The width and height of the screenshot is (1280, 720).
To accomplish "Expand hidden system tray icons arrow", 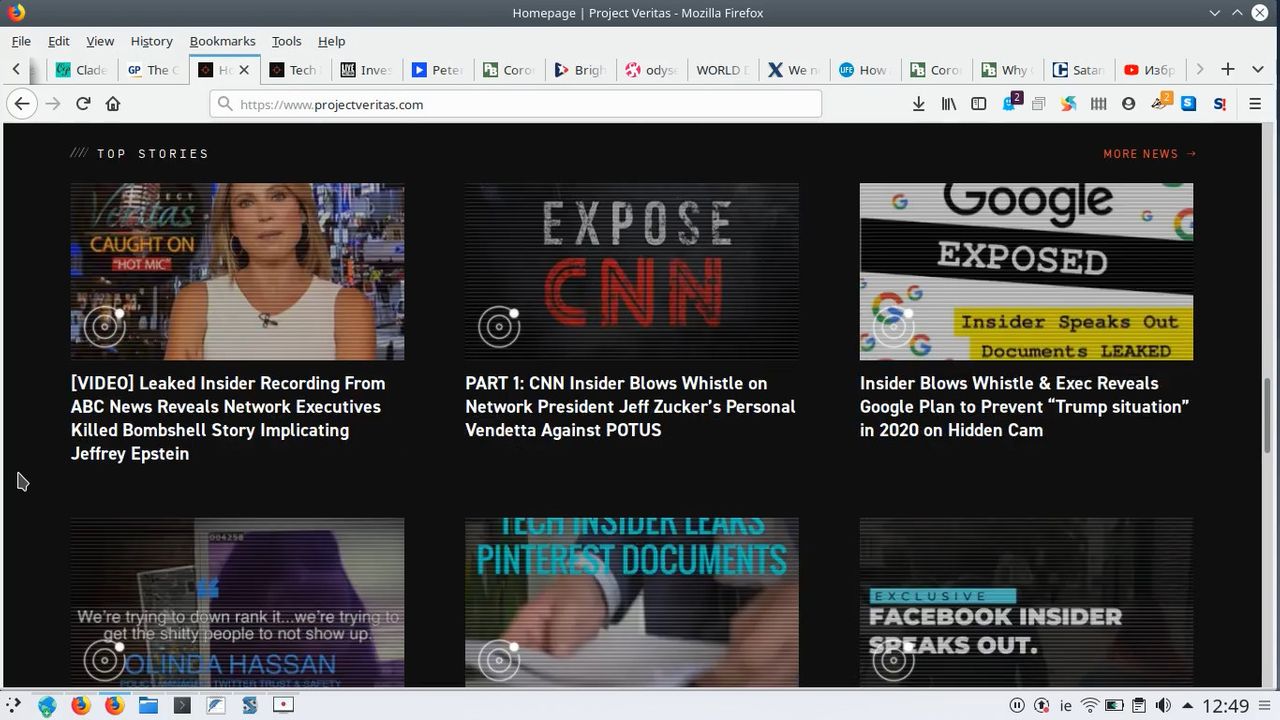I will tap(1187, 705).
